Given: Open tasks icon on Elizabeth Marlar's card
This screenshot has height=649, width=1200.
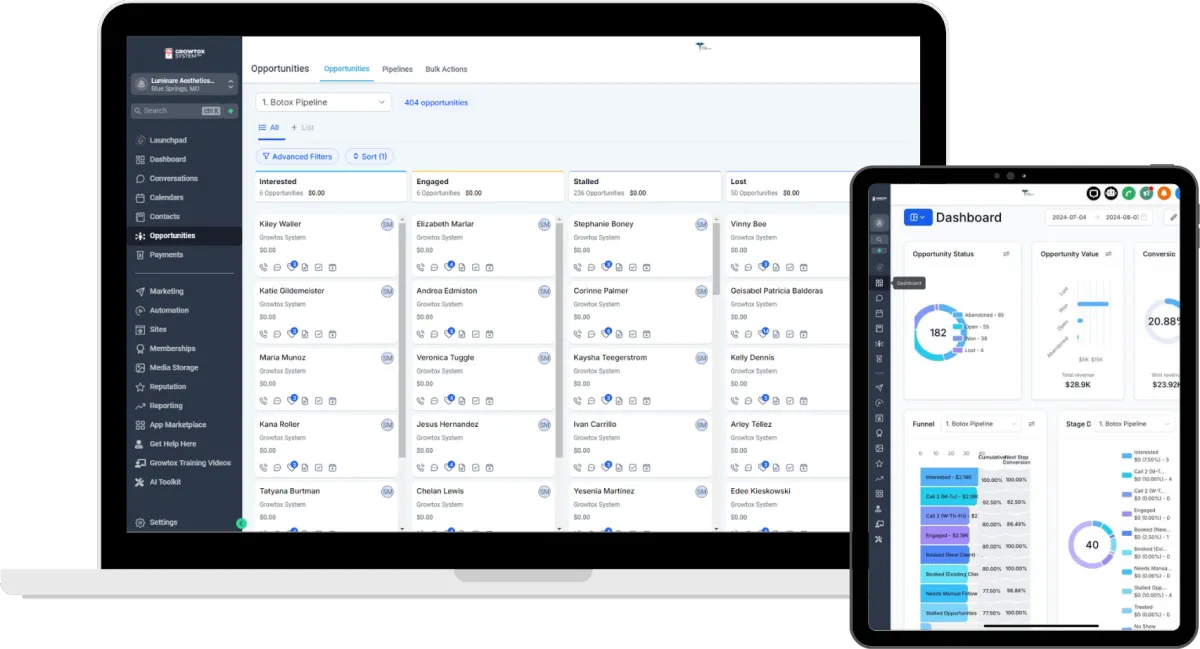Looking at the screenshot, I should [x=476, y=267].
